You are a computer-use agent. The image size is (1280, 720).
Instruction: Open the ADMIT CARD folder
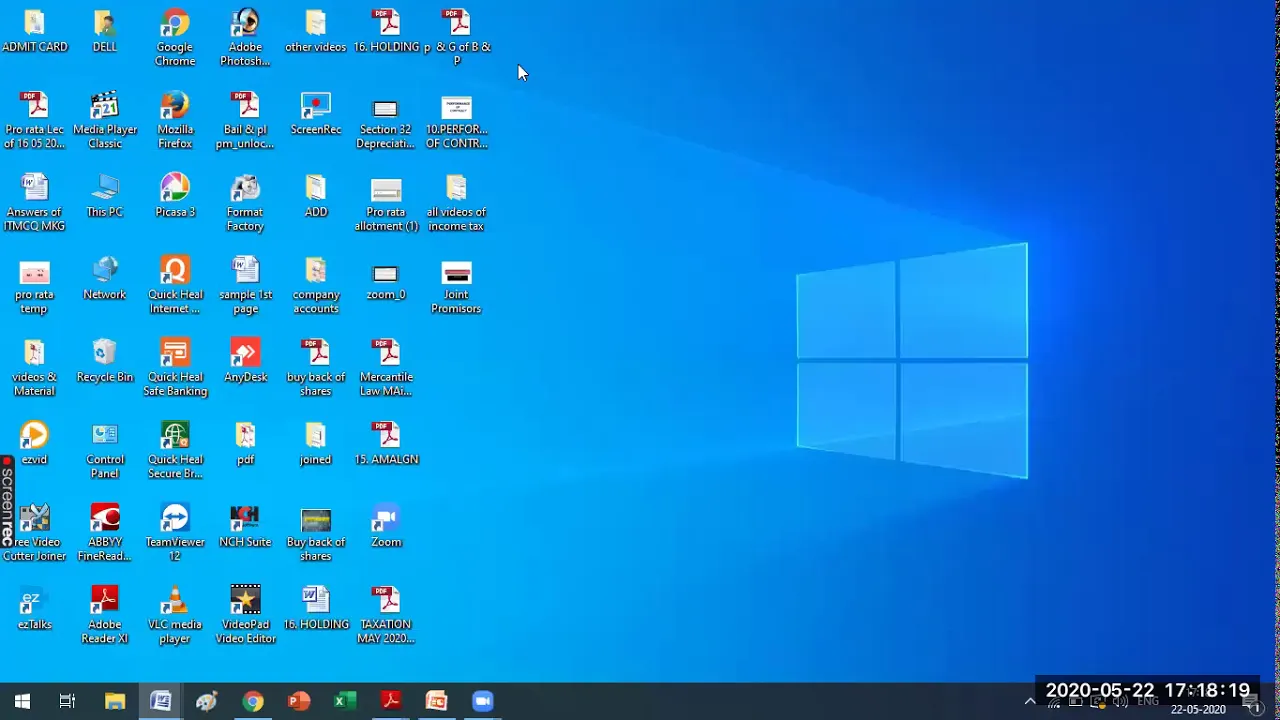click(x=34, y=32)
